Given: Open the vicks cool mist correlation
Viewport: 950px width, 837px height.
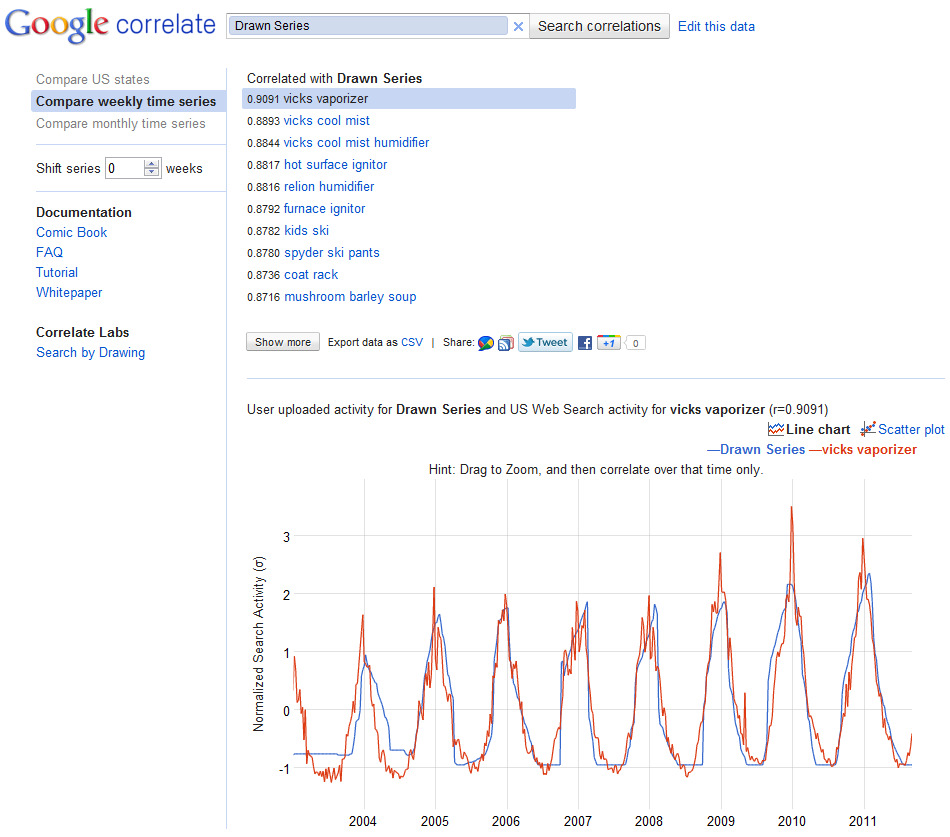Looking at the screenshot, I should 326,121.
